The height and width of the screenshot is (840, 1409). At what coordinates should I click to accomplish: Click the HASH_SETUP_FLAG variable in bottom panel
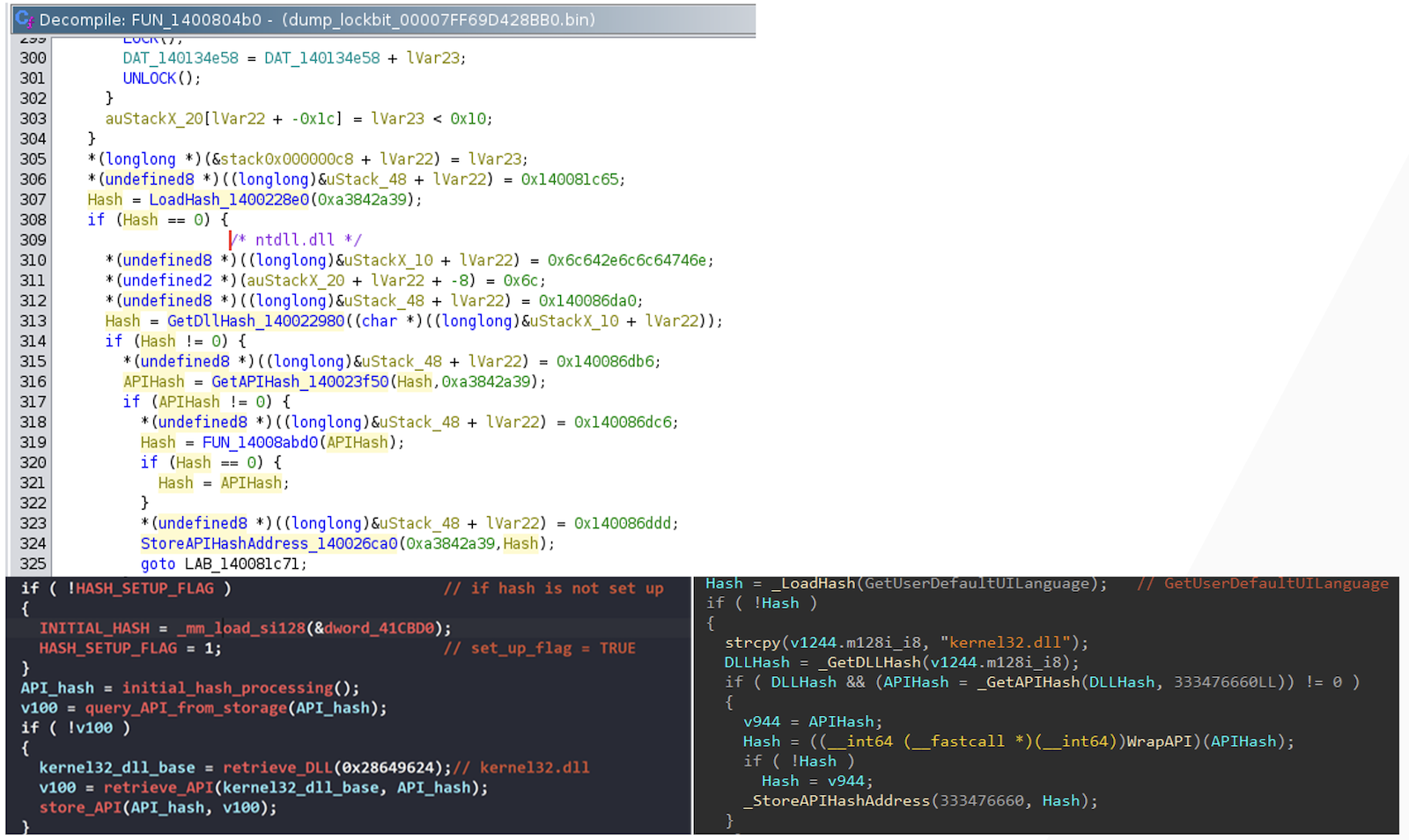[x=144, y=588]
